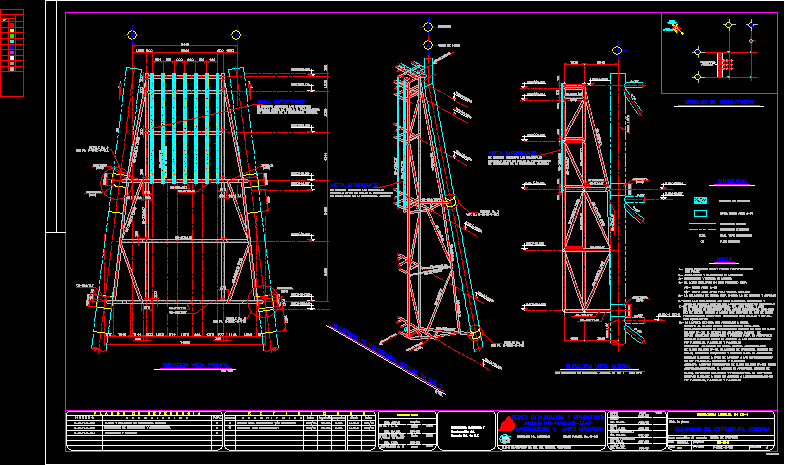Select the white swatch in color legend
Viewport: 785px width, 465px height.
(x=12, y=58)
